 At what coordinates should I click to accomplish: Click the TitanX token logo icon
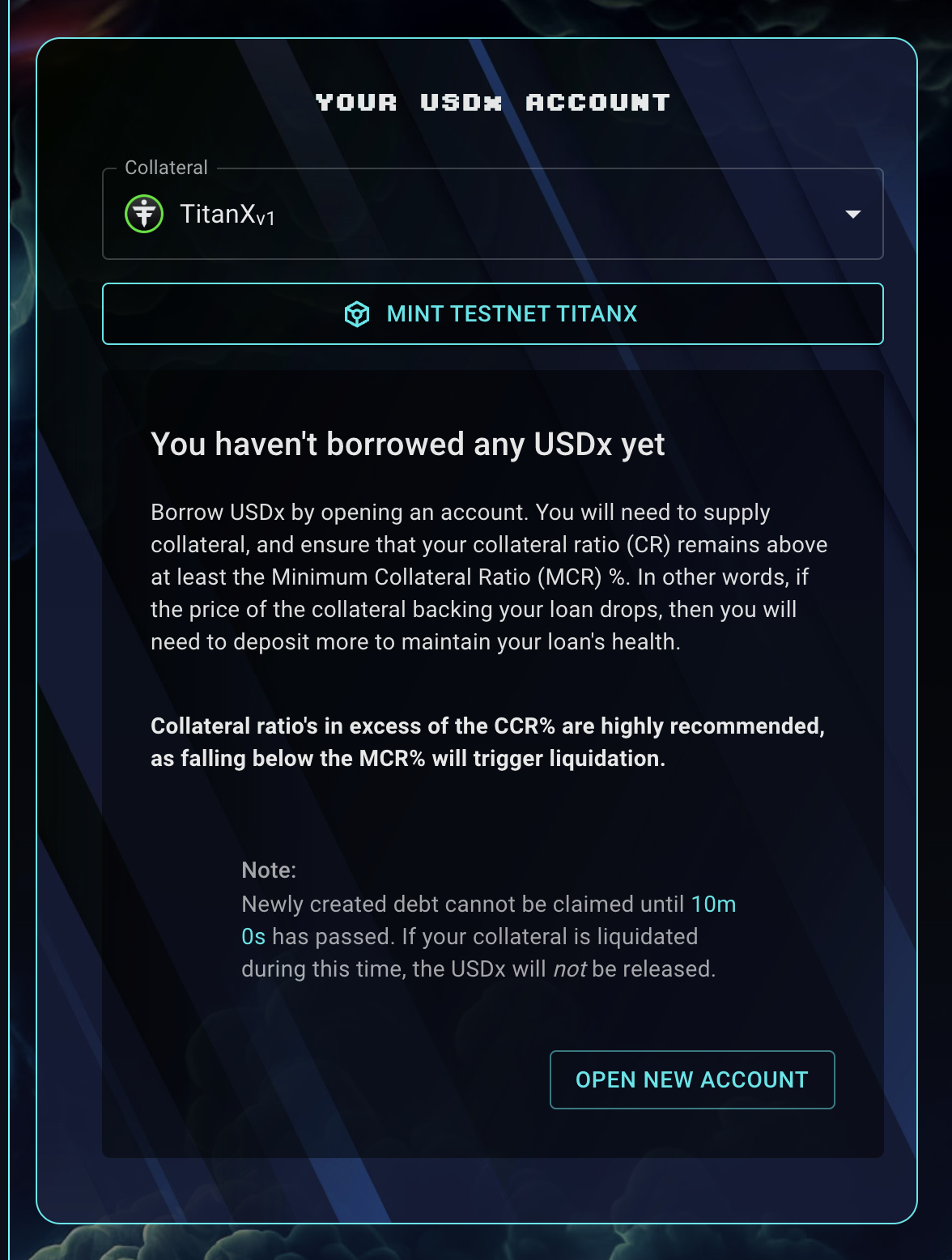coord(144,214)
